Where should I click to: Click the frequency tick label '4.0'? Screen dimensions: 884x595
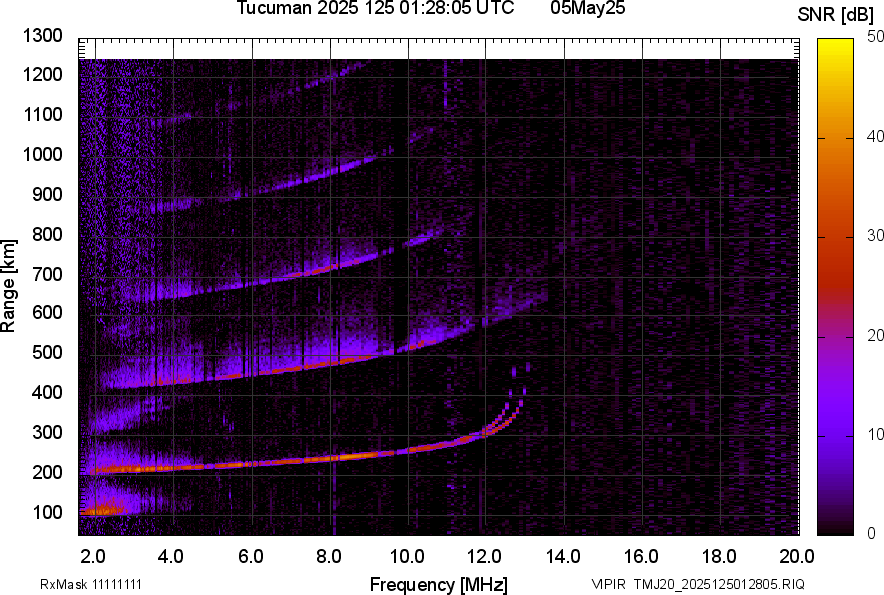point(171,557)
